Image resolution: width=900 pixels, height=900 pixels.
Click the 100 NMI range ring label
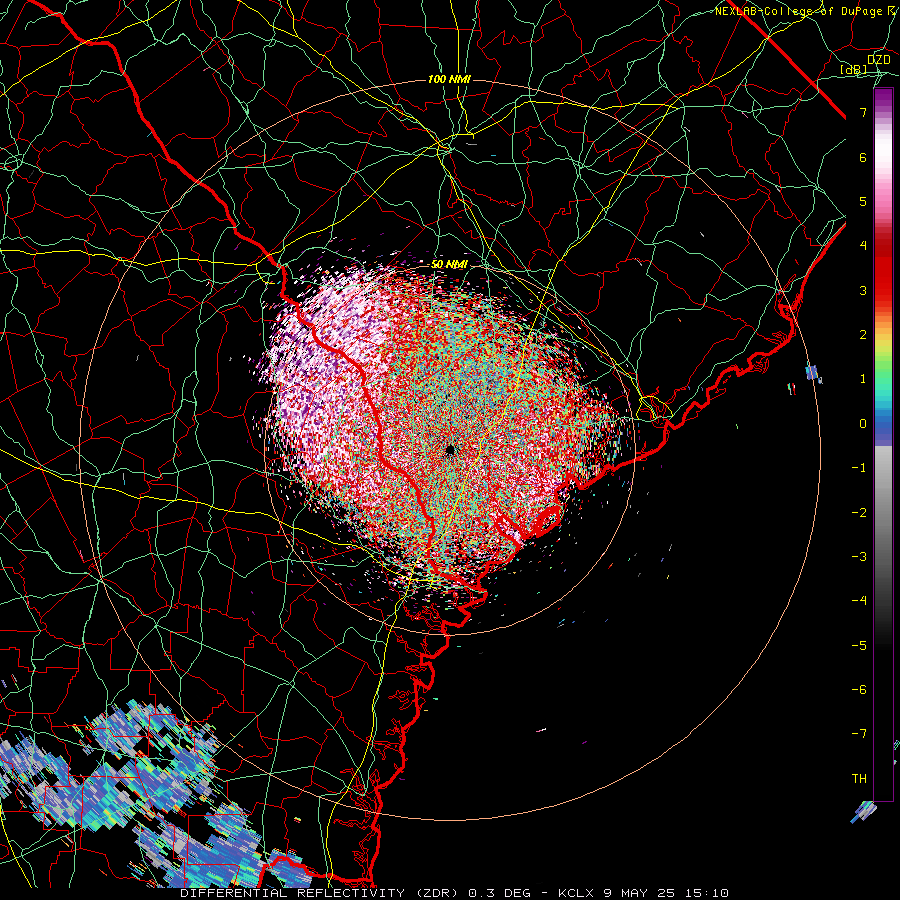click(x=449, y=79)
